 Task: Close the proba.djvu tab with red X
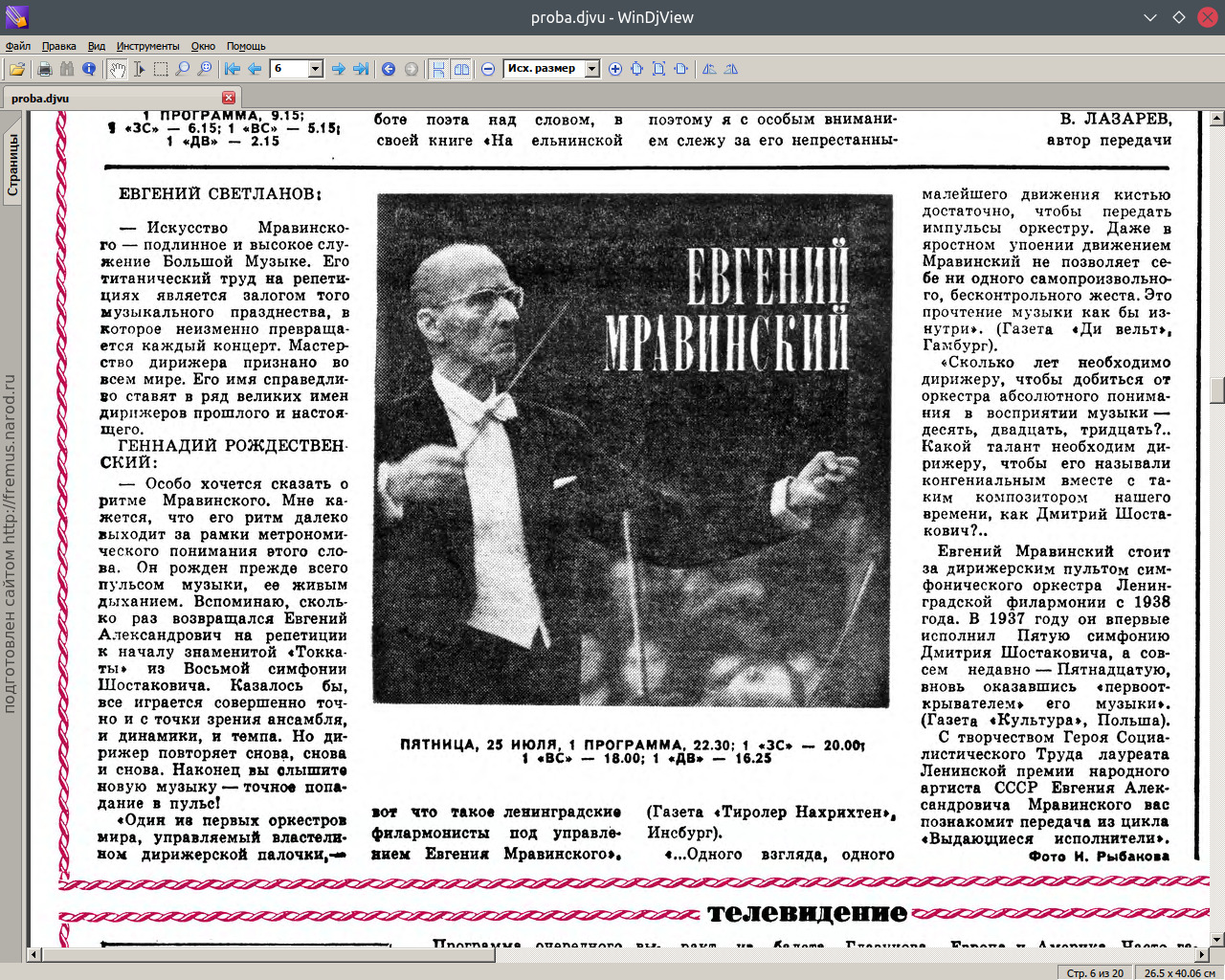228,98
